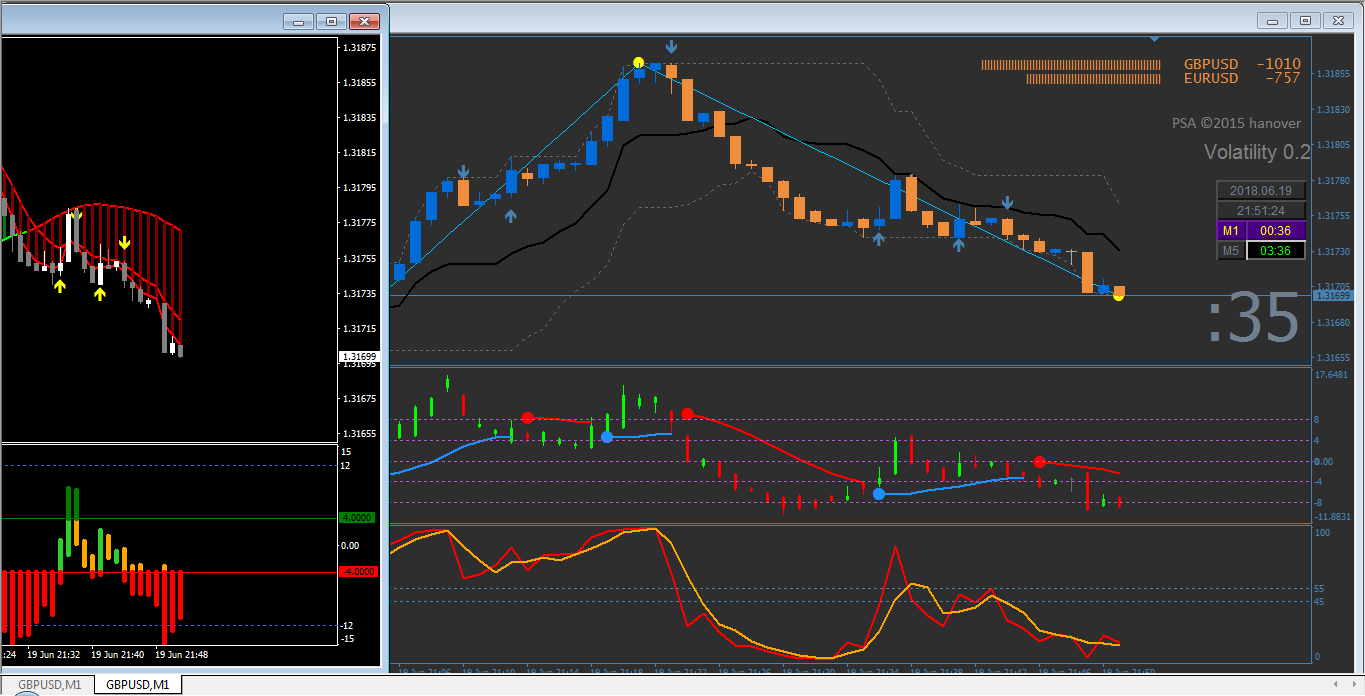This screenshot has height=696, width=1365.
Task: Click the large :35 seconds counter
Action: (x=1253, y=320)
